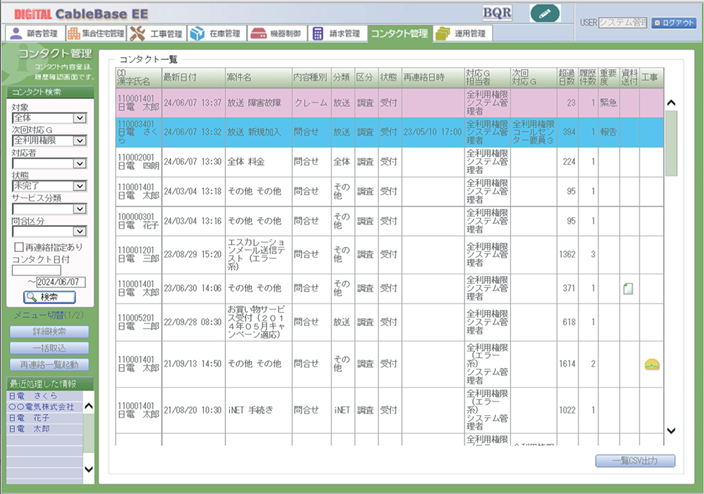Viewport: 704px width, 494px height.
Task: Click the yellow 工事 icon in table row
Action: coord(651,364)
